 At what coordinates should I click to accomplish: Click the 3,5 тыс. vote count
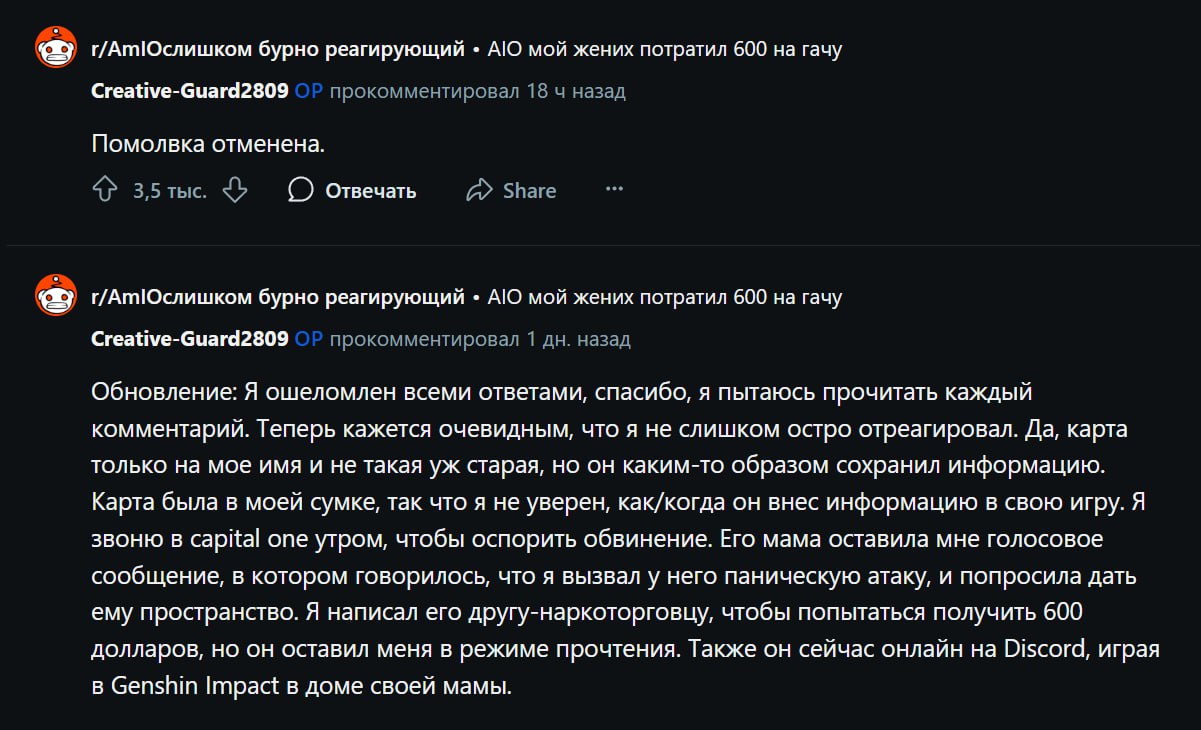click(x=170, y=191)
